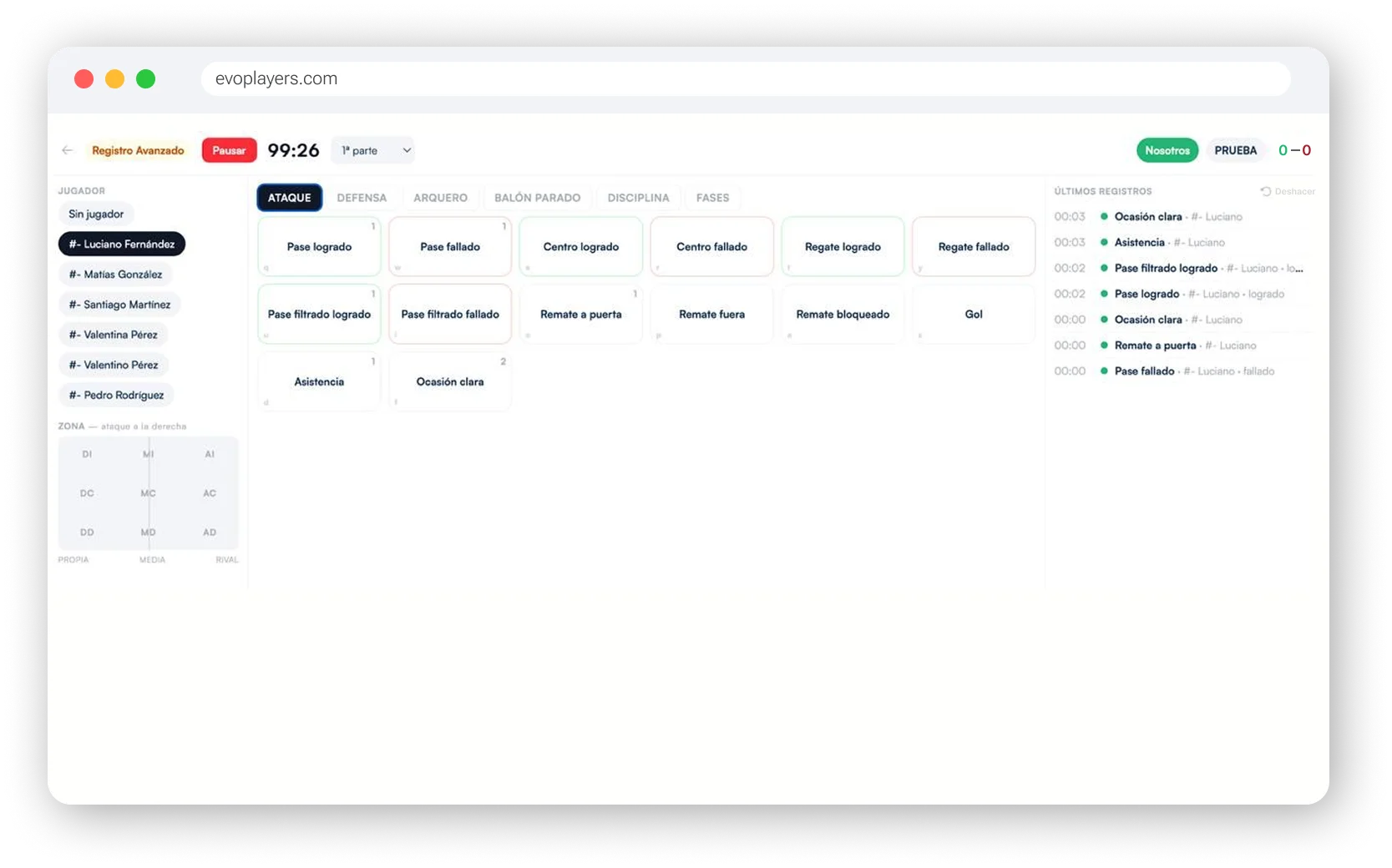Choose player Matías González
This screenshot has height=868, width=1392.
coord(115,274)
